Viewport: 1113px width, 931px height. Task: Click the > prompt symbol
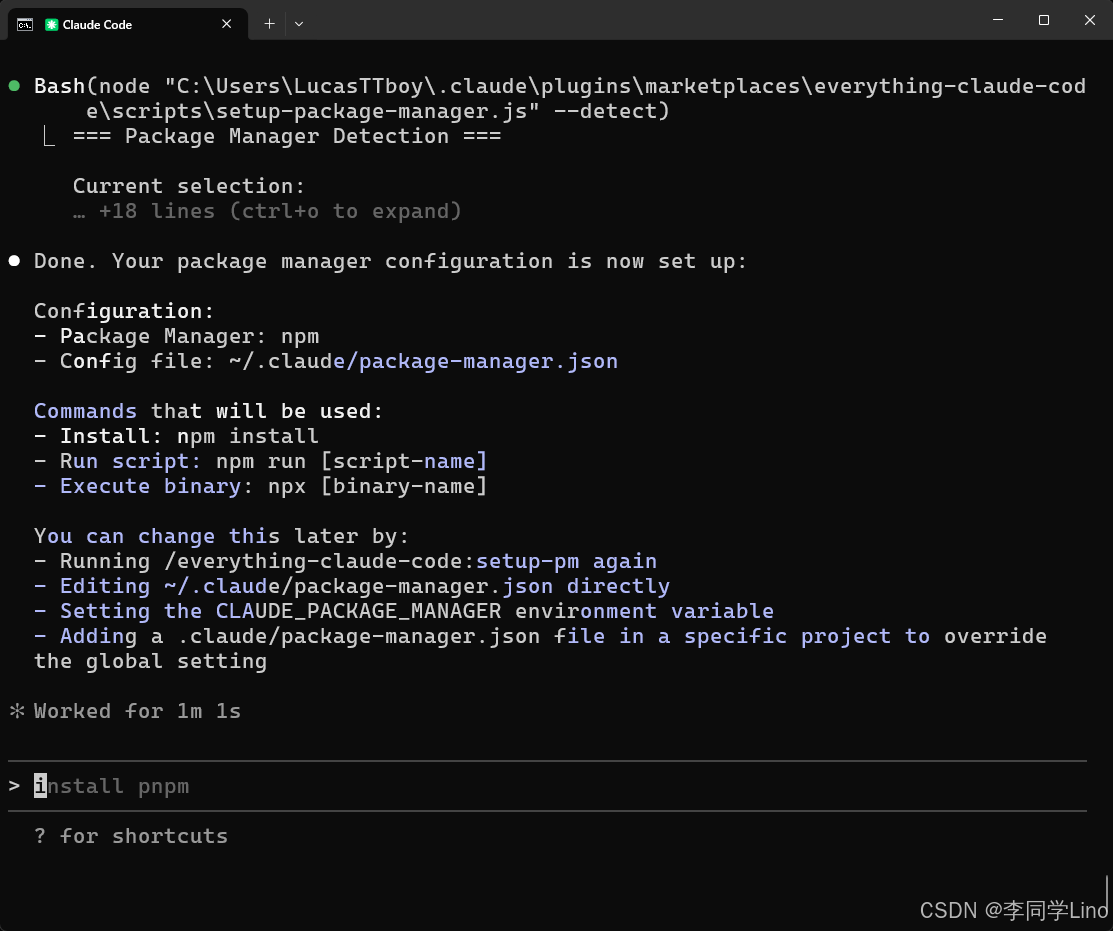(x=15, y=786)
